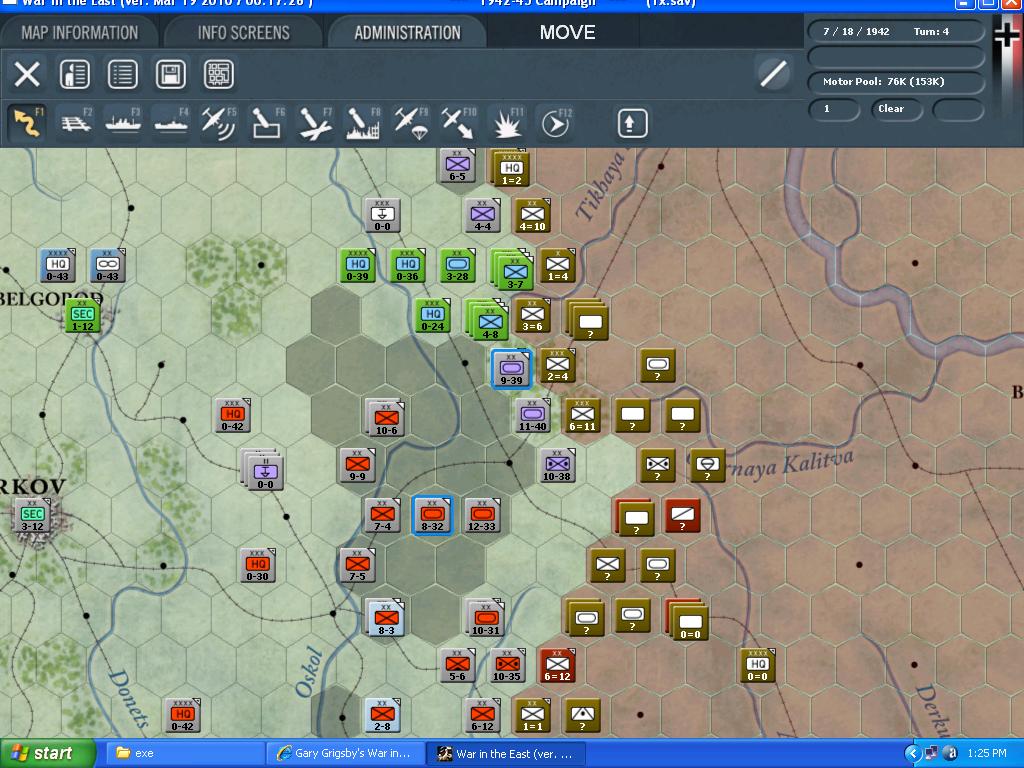Select the F6 bomb unit mode

coord(267,123)
